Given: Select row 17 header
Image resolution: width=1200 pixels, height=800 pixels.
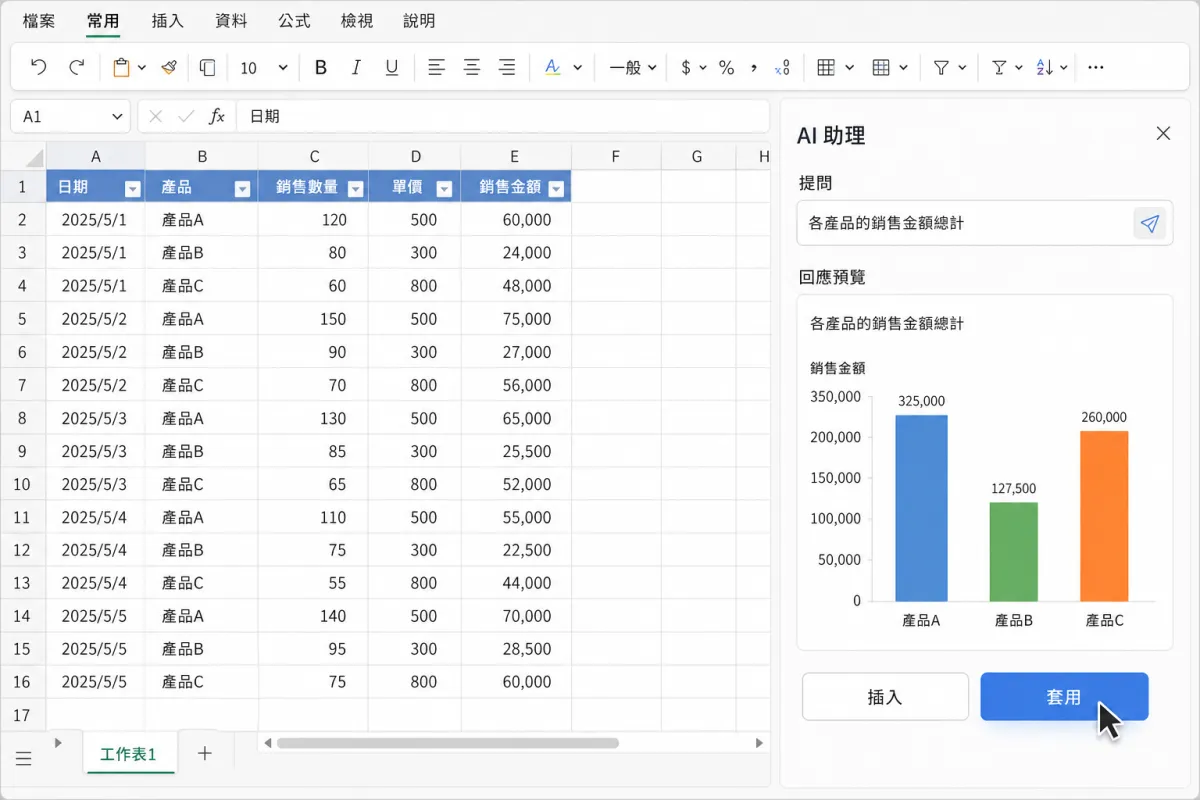Looking at the screenshot, I should coord(22,715).
